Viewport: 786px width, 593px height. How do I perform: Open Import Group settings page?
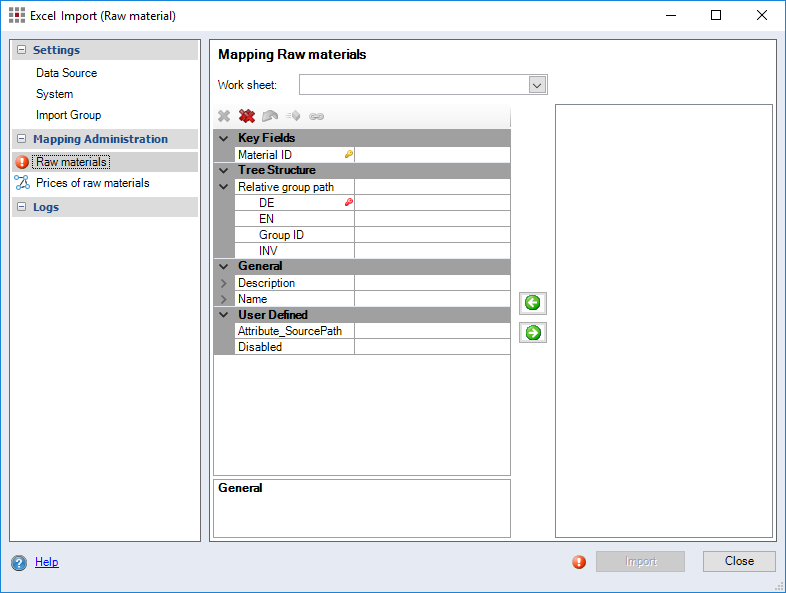pyautogui.click(x=68, y=115)
